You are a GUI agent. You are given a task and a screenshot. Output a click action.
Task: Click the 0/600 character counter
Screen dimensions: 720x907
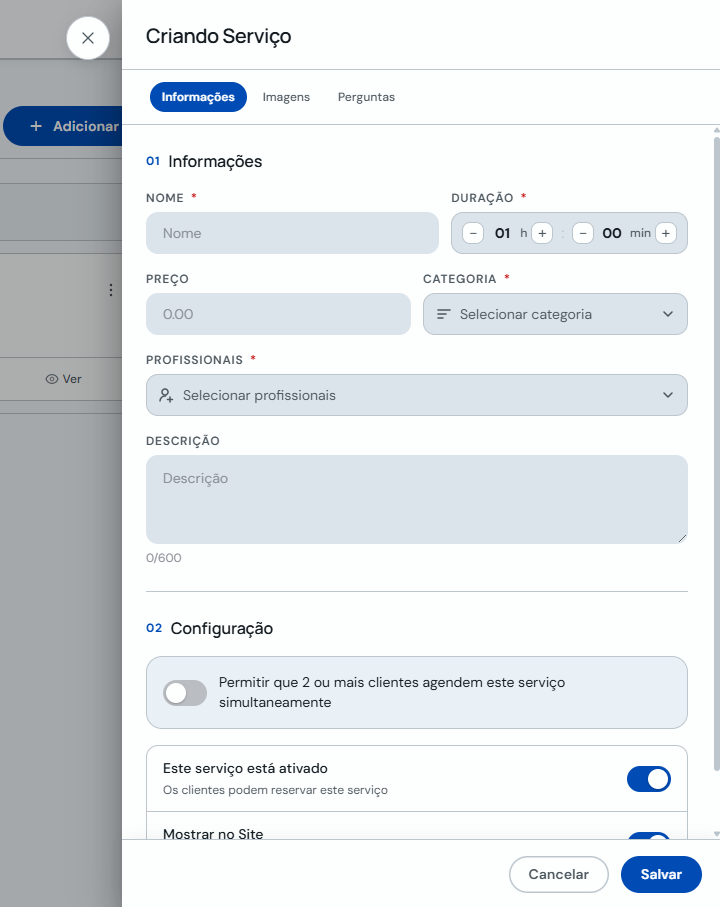tap(164, 558)
